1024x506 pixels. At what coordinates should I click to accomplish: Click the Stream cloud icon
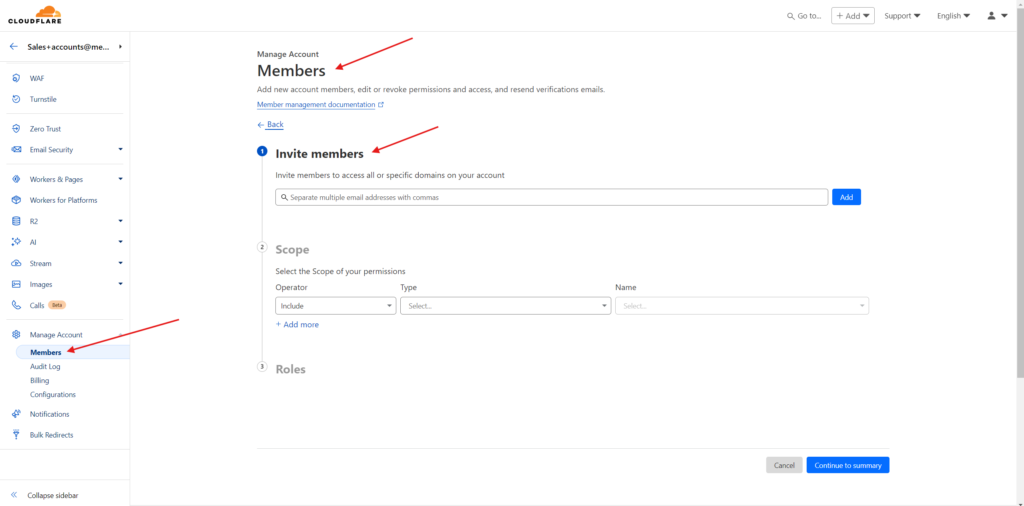pyautogui.click(x=16, y=263)
